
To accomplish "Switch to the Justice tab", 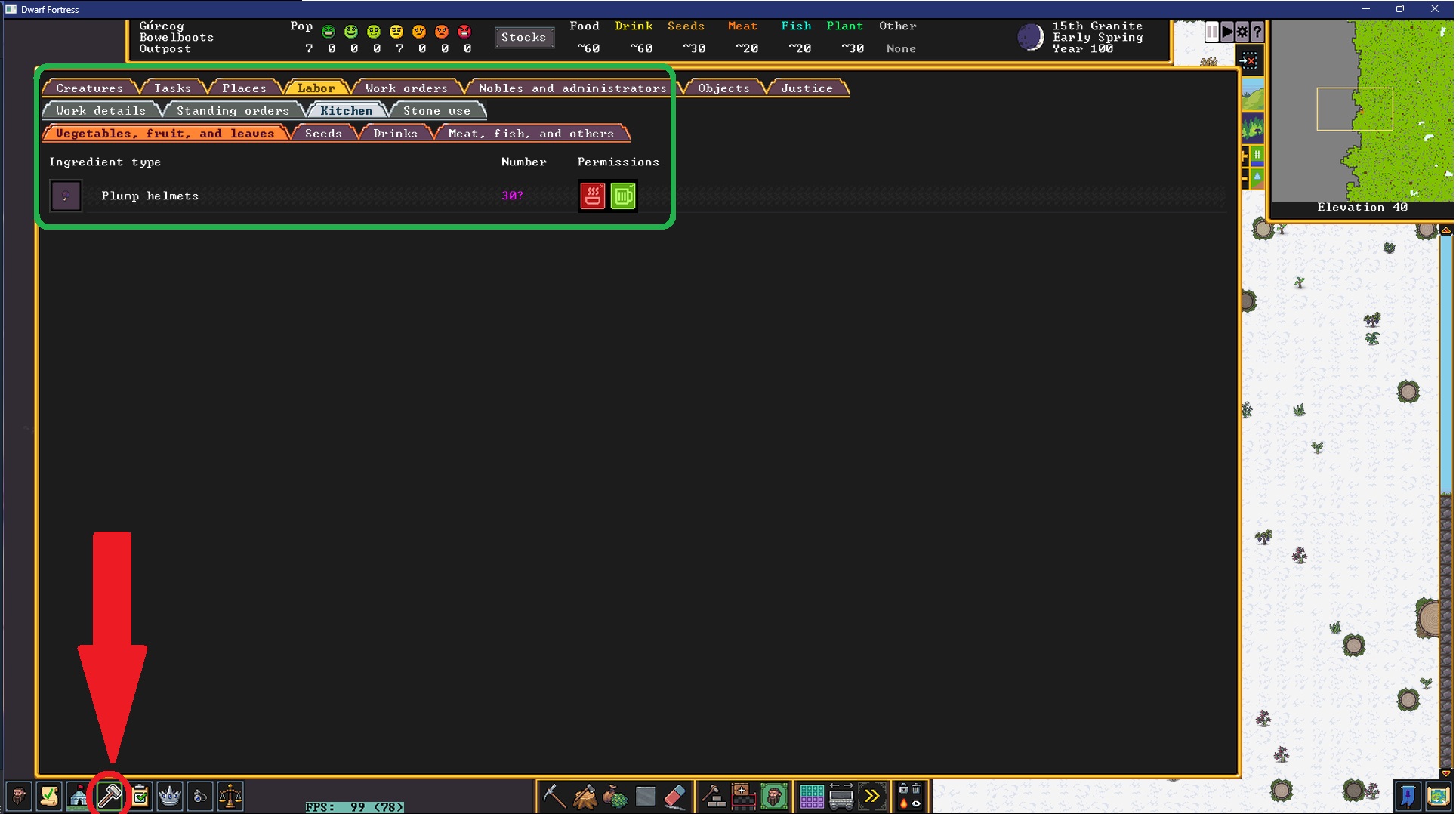I will 807,88.
